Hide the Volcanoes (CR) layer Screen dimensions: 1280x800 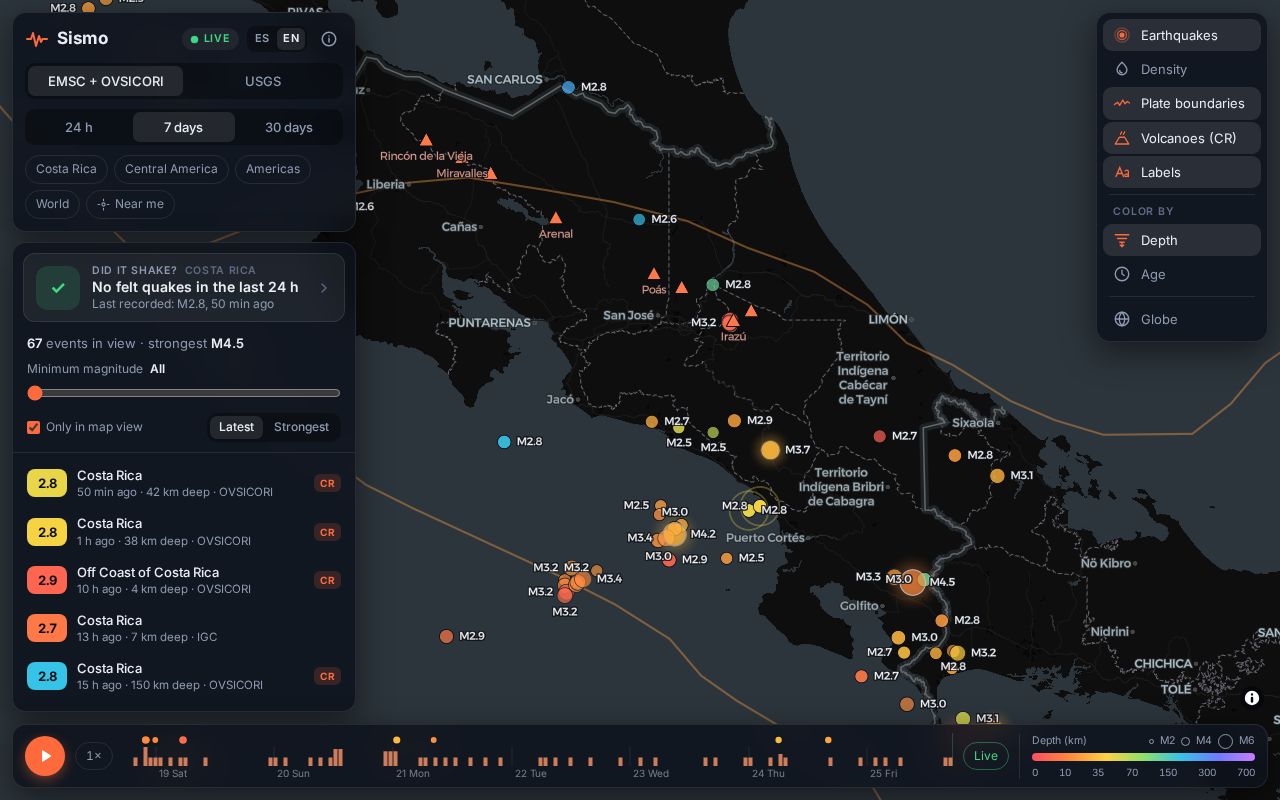click(1181, 138)
